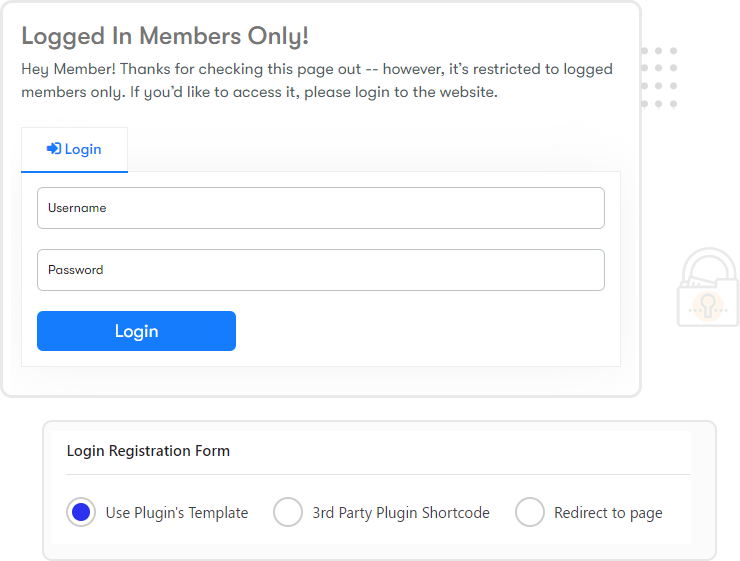Click the Login Registration Form heading
This screenshot has width=740, height=561.
(148, 451)
